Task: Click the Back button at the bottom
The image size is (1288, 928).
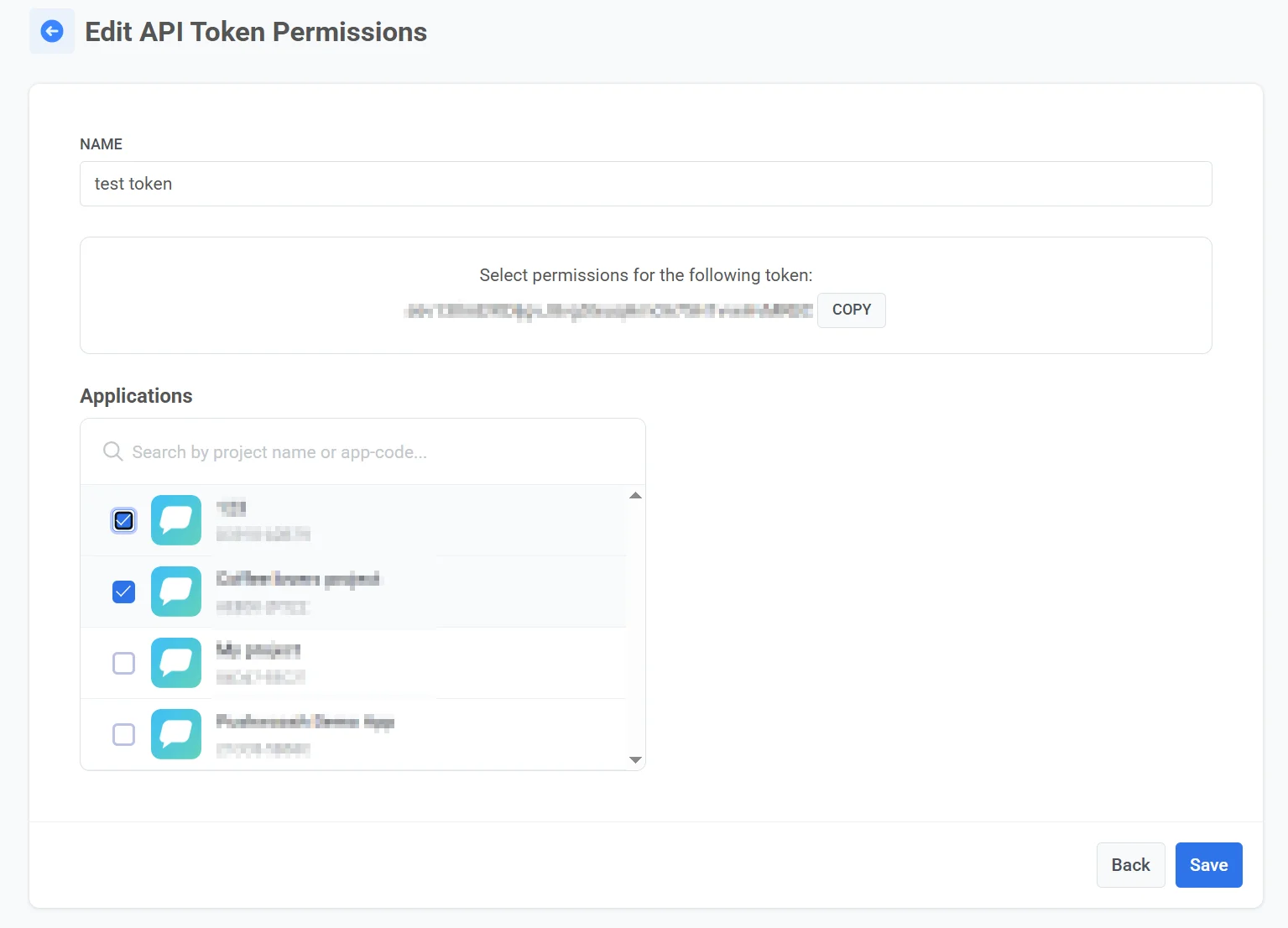Action: click(x=1130, y=864)
